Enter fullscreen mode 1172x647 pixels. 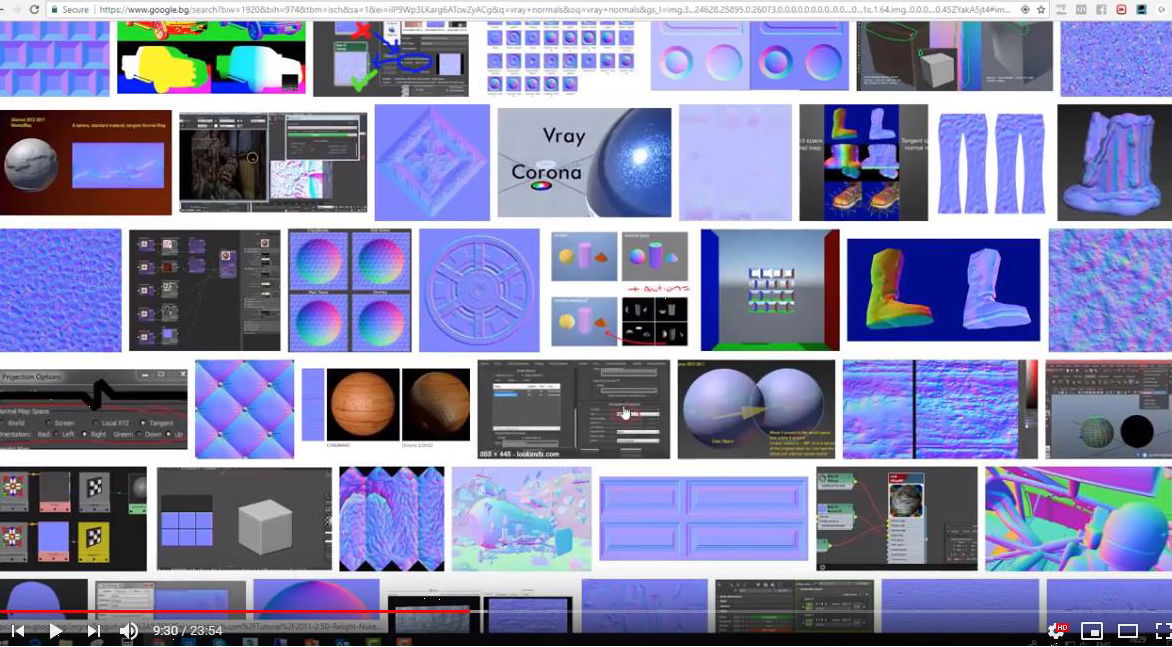pyautogui.click(x=1162, y=631)
